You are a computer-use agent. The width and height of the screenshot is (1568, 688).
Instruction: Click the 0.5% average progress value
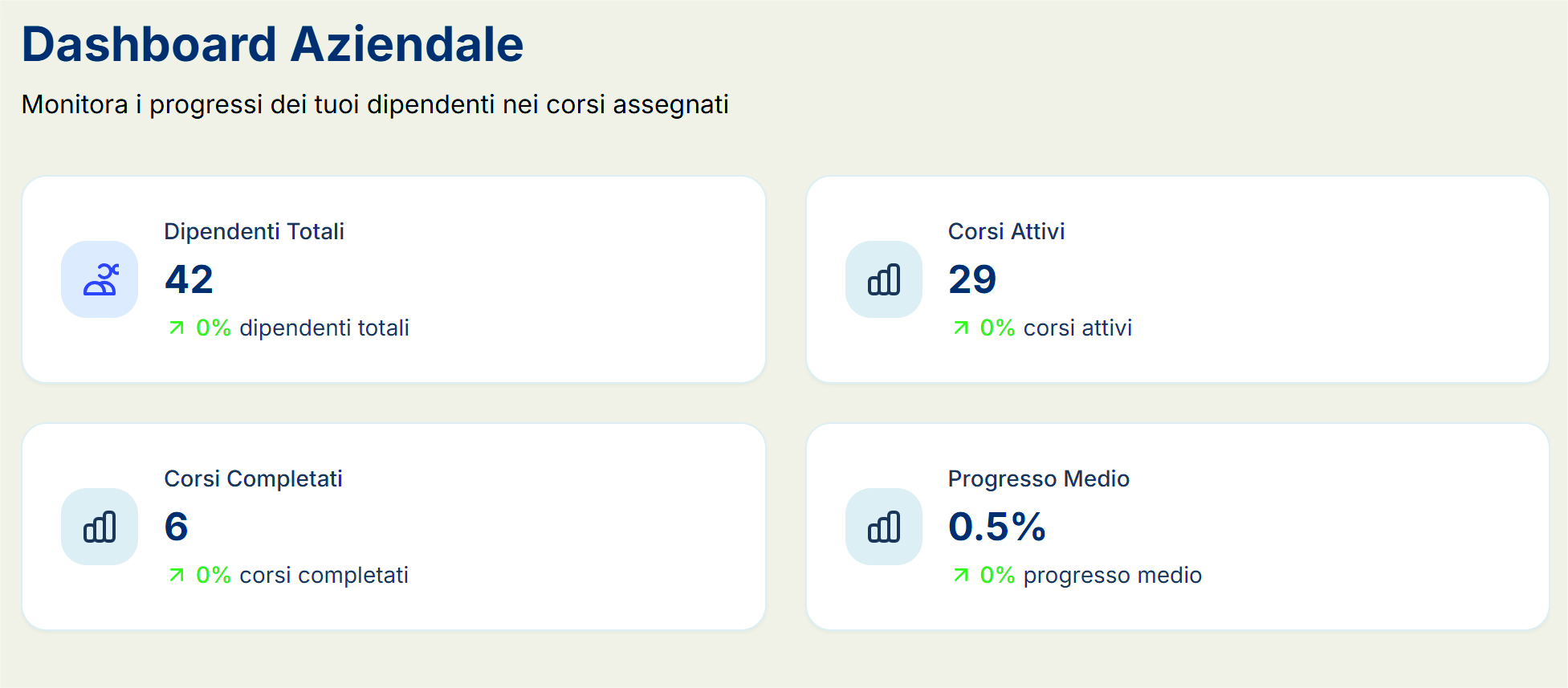996,527
